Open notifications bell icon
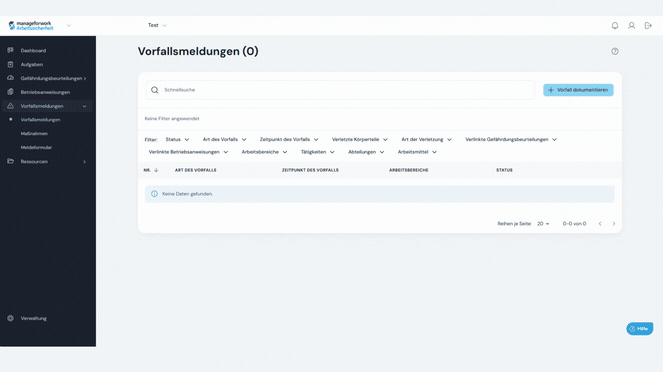Image resolution: width=663 pixels, height=372 pixels. pyautogui.click(x=615, y=26)
